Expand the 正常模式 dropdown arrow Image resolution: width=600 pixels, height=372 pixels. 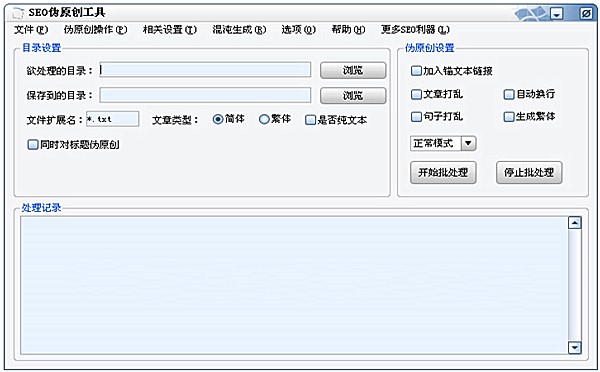tap(468, 144)
